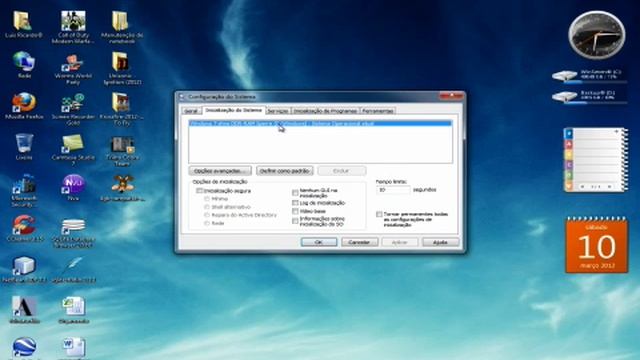Viewport: 640px width, 360px height.
Task: Click the Cancelar button
Action: point(360,242)
